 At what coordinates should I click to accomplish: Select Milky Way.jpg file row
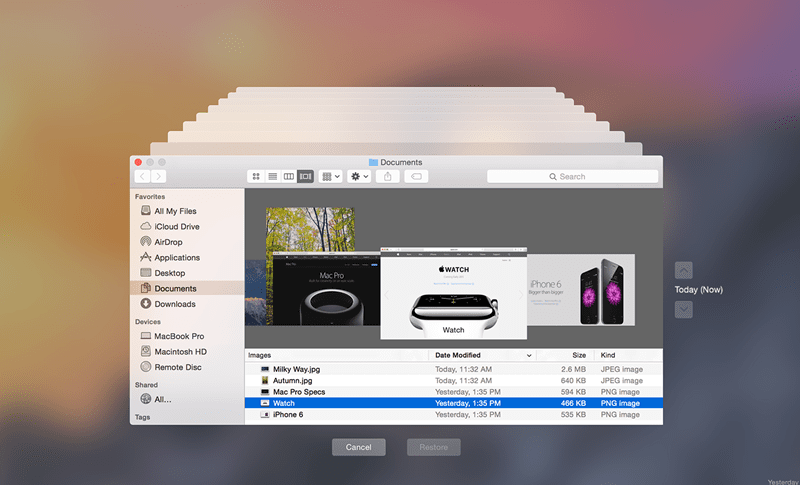tap(454, 369)
